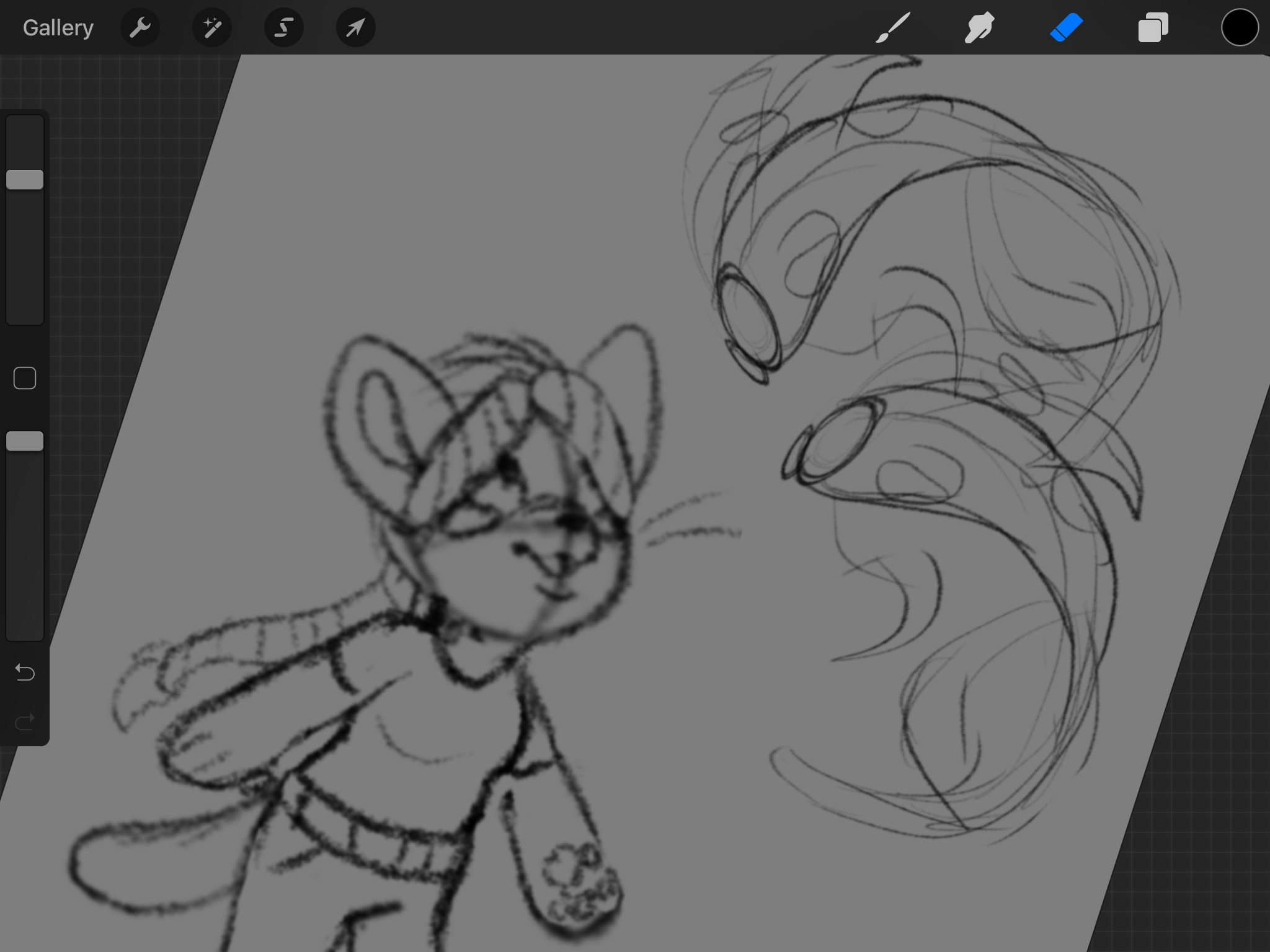Click the brush opacity slider handle
Viewport: 1270px width, 952px height.
pos(25,441)
